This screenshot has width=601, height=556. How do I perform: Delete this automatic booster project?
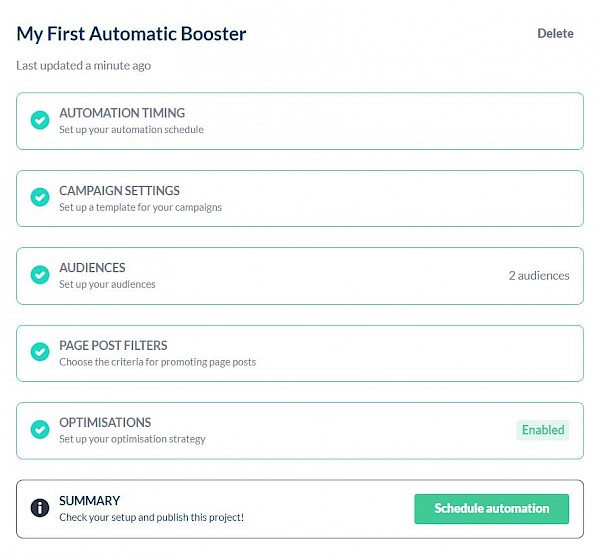(555, 34)
